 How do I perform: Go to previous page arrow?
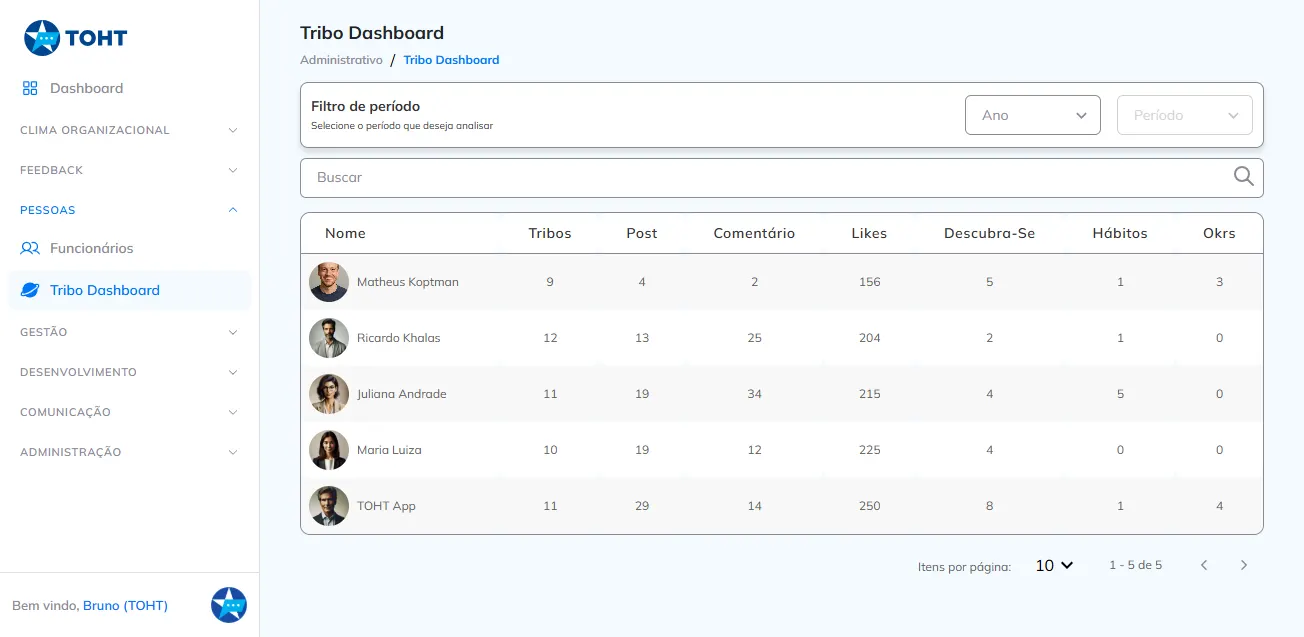click(x=1204, y=565)
